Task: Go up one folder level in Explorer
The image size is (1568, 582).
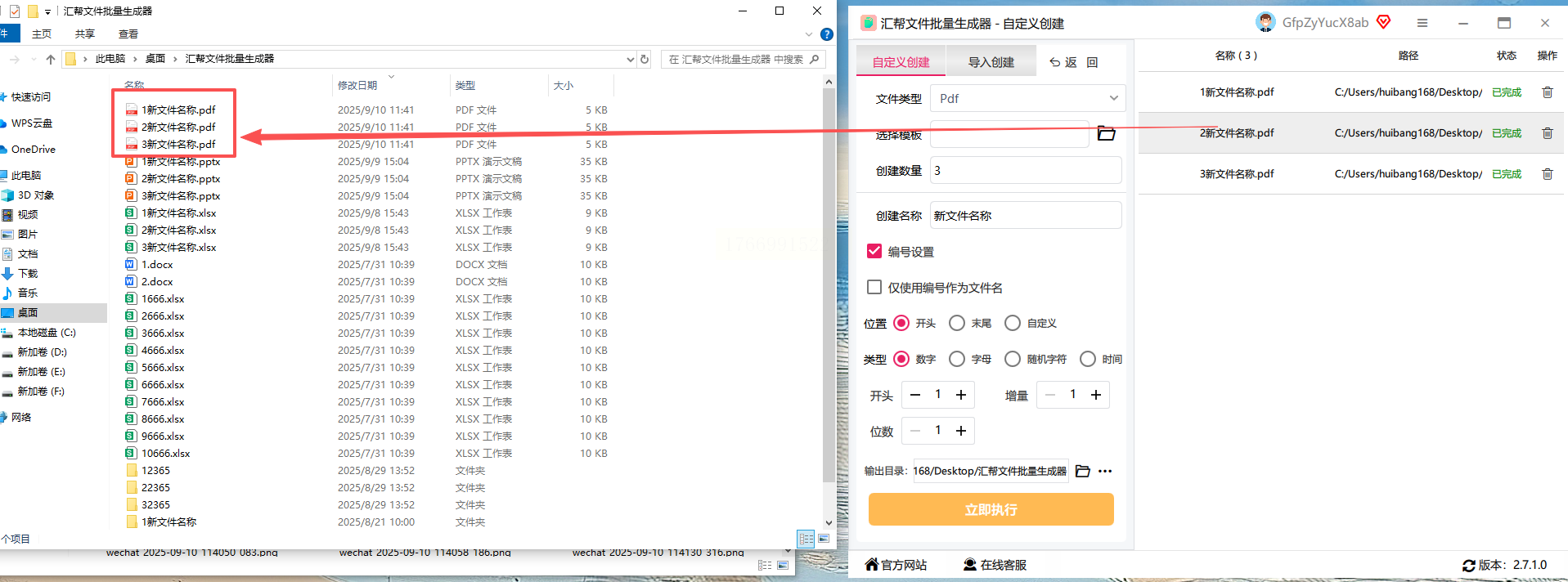Action: pyautogui.click(x=51, y=59)
